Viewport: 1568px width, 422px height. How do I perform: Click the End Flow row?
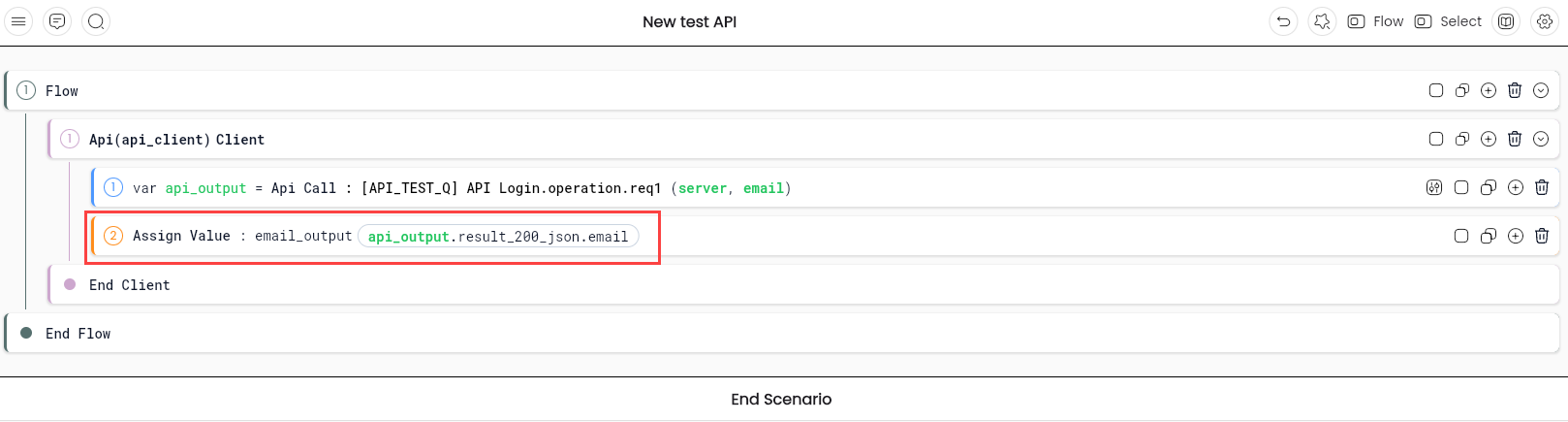[781, 333]
